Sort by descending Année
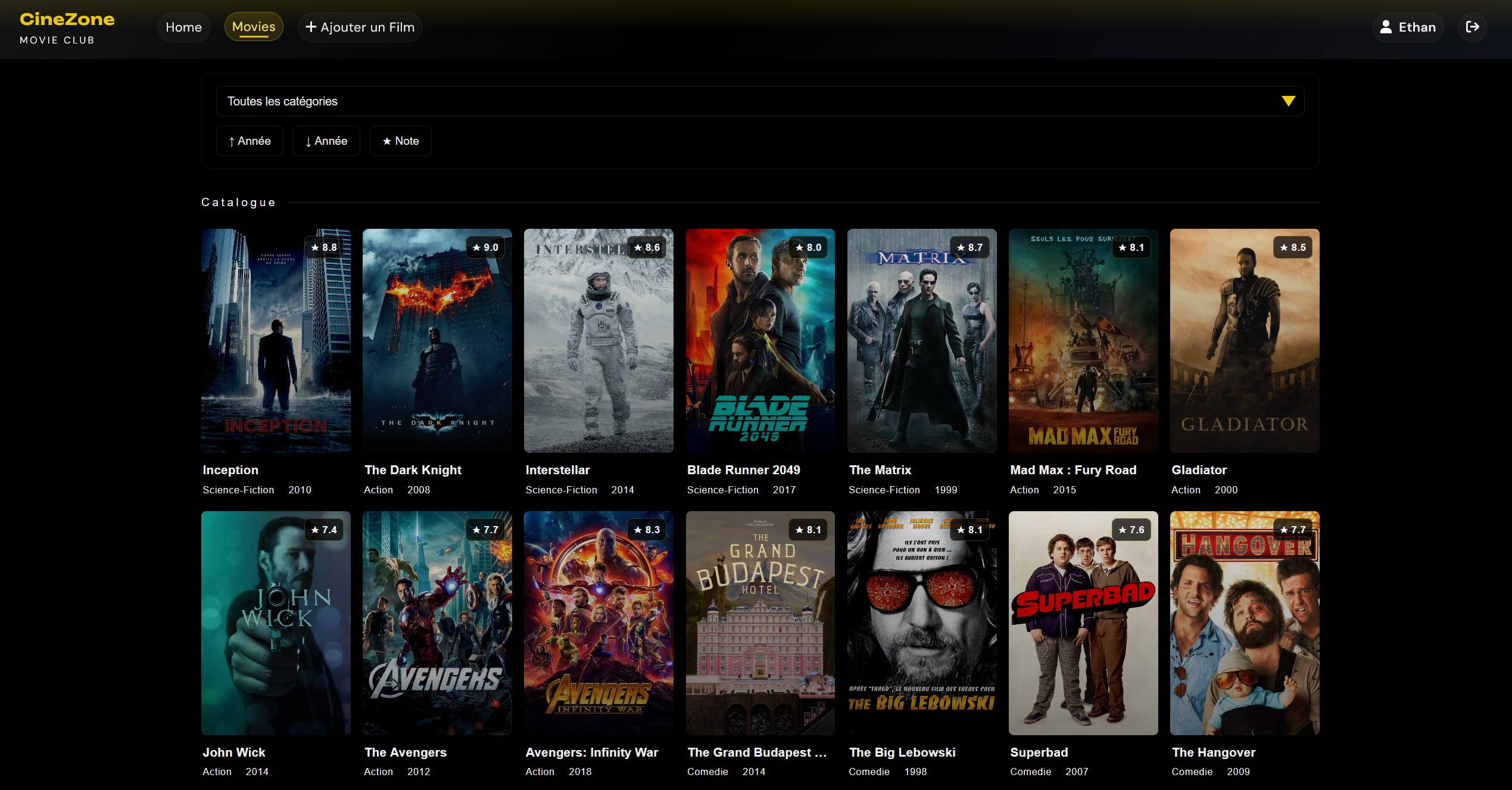The height and width of the screenshot is (790, 1512). pos(326,141)
